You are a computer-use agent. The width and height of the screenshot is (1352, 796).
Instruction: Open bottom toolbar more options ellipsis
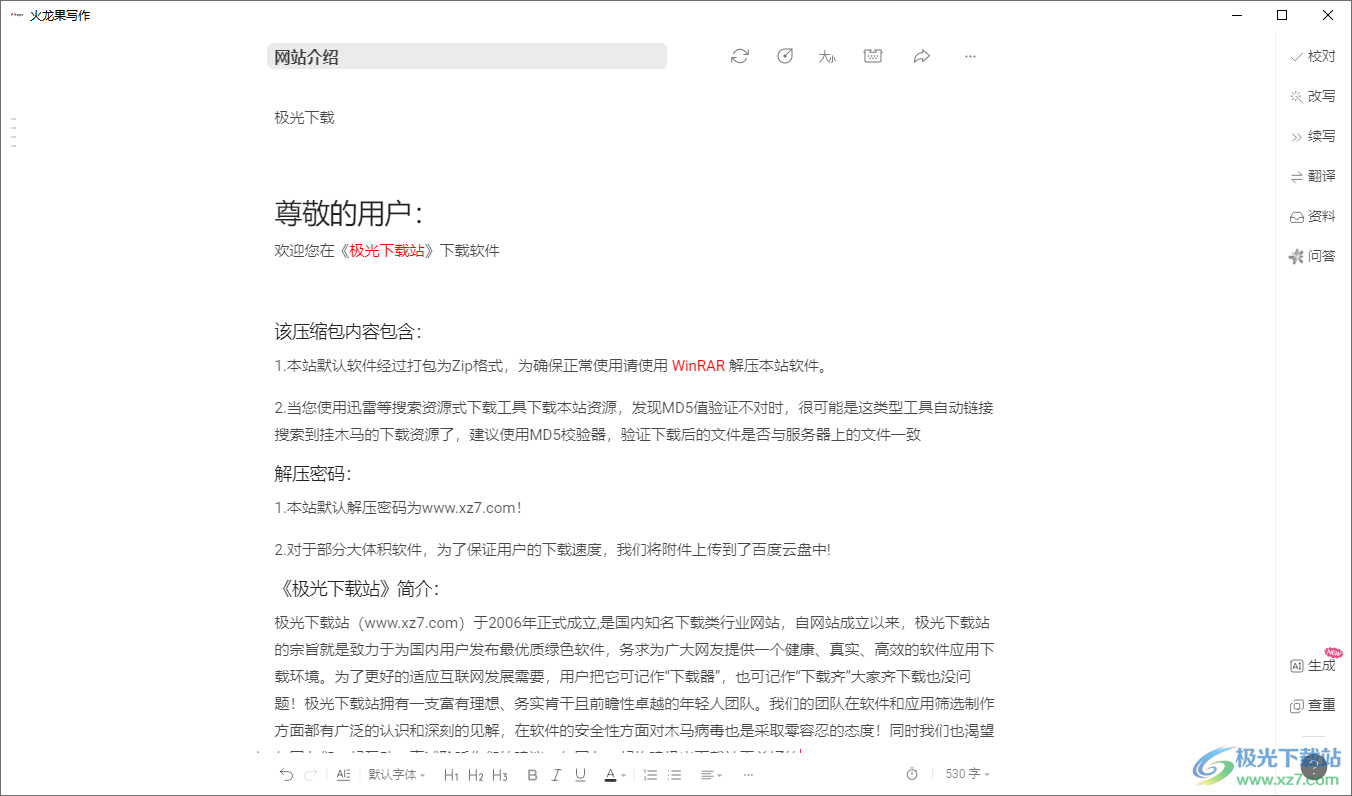pyautogui.click(x=748, y=775)
